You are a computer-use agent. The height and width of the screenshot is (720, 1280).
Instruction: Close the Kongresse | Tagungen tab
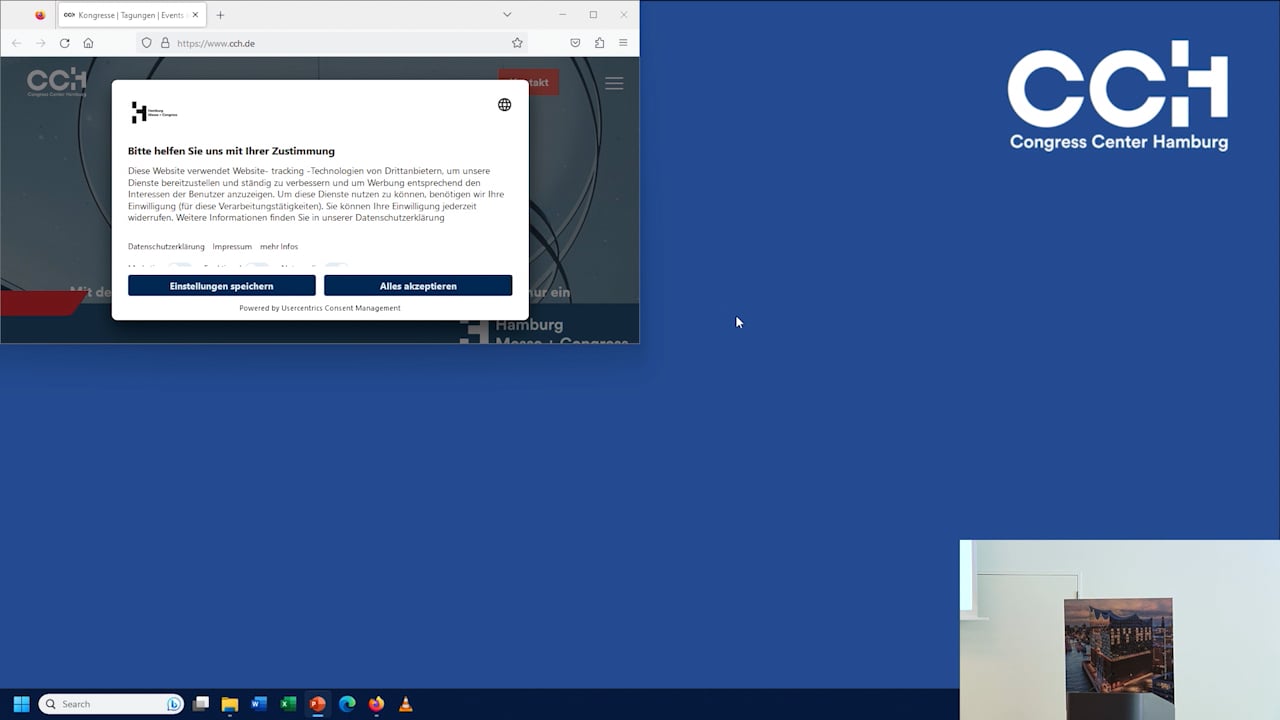click(195, 15)
